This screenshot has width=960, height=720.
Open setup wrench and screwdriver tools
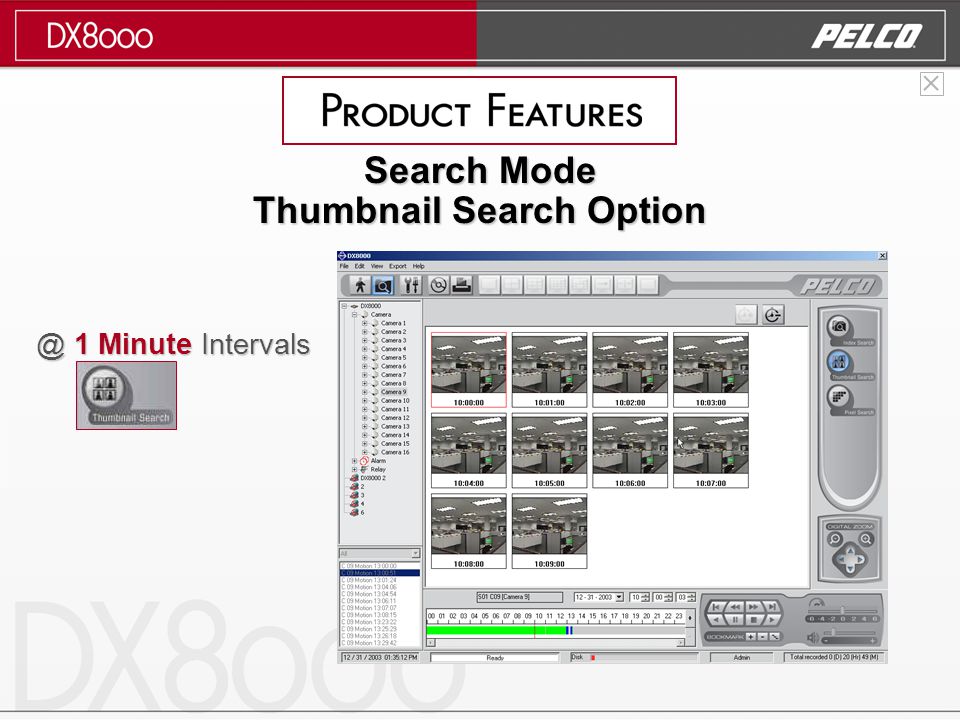tap(411, 285)
